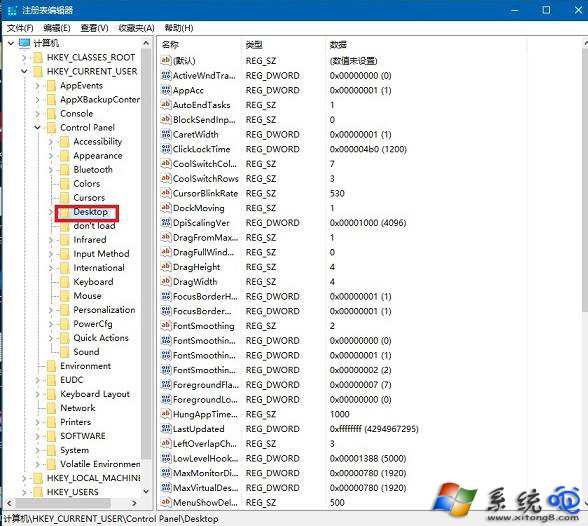This screenshot has height=526, width=588.
Task: Click the CursorBlinkRate string icon
Action: click(x=166, y=193)
